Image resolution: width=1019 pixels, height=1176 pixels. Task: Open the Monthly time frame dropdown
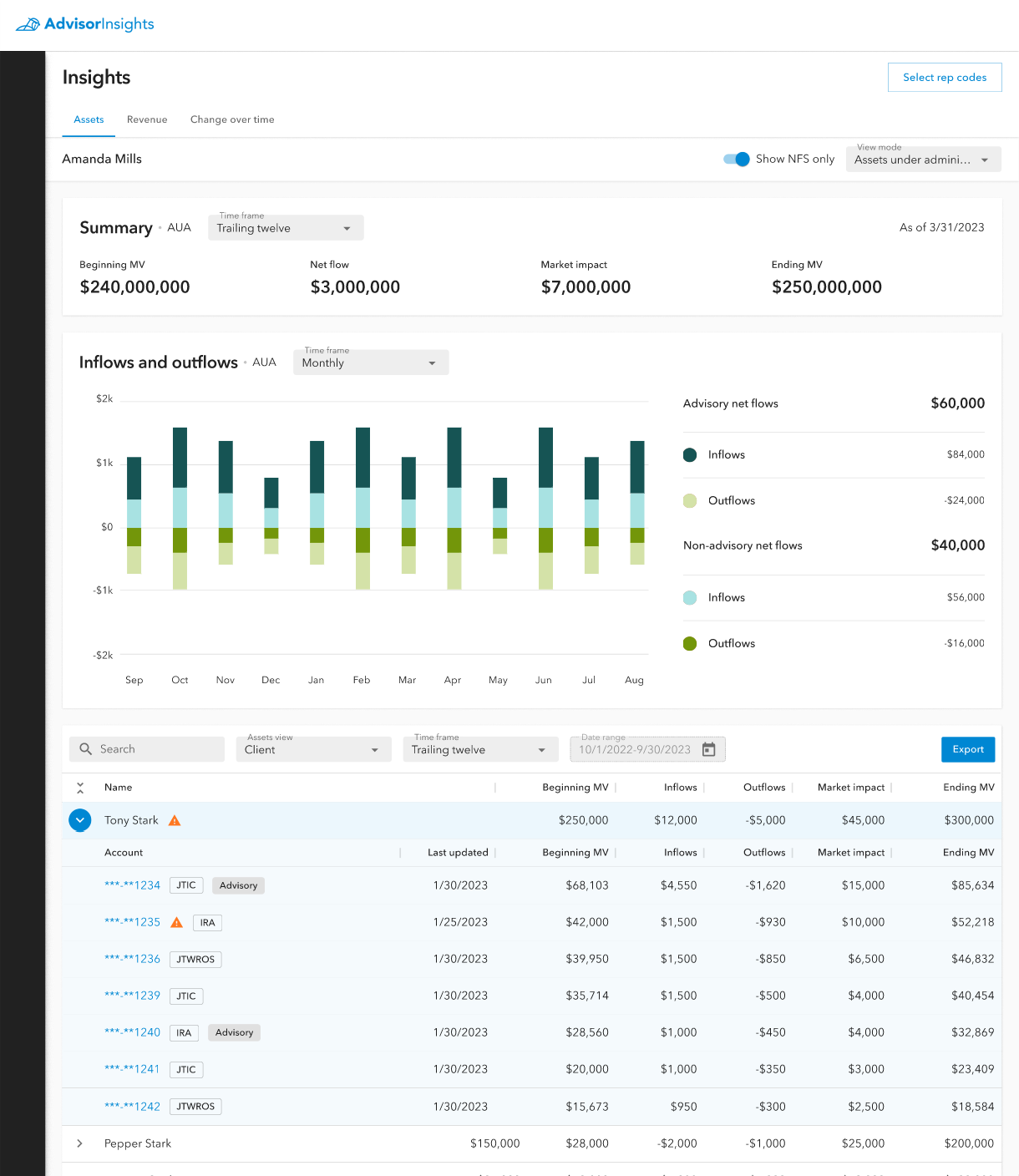click(x=370, y=362)
